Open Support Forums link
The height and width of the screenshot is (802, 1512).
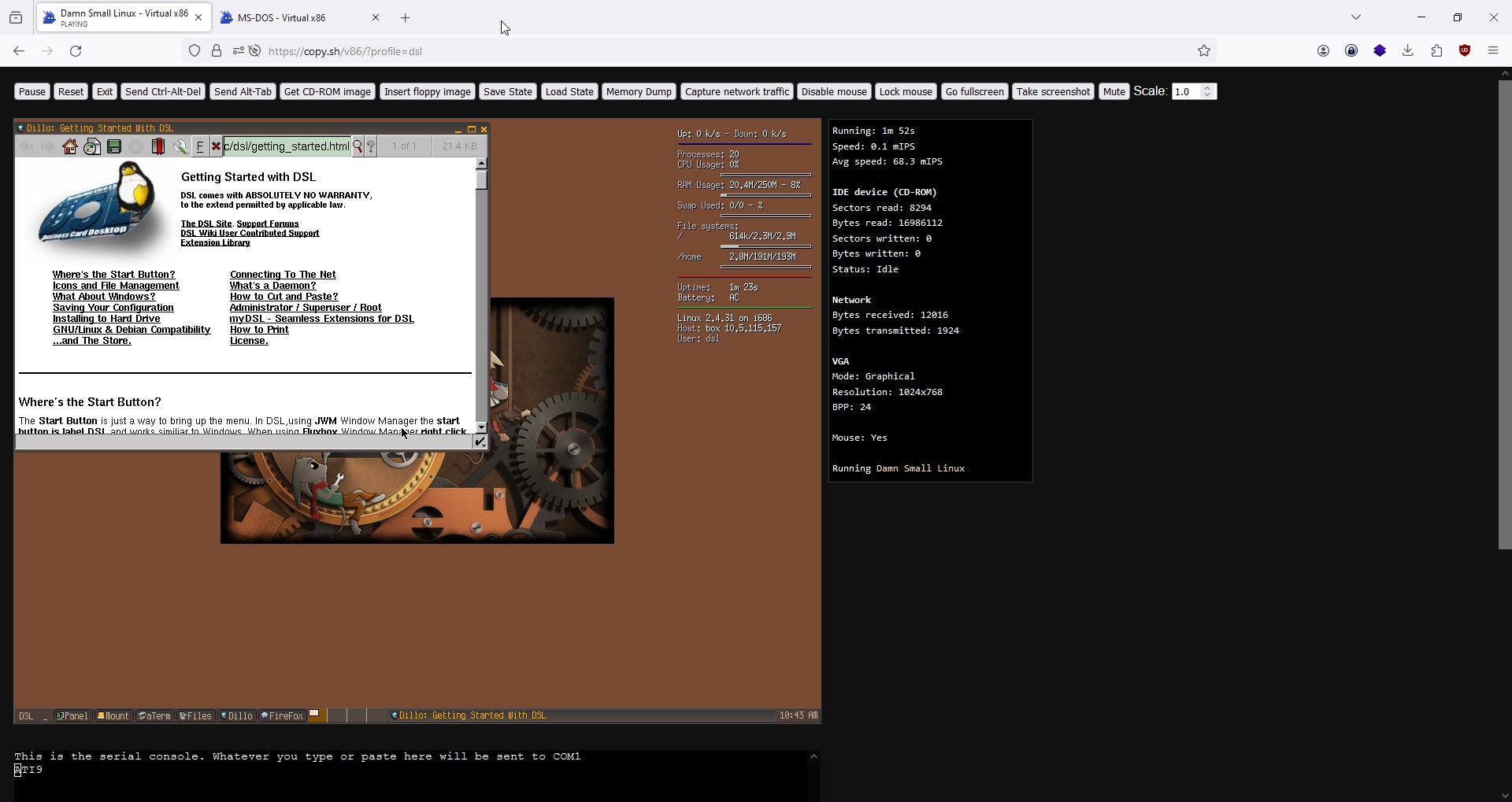tap(268, 224)
